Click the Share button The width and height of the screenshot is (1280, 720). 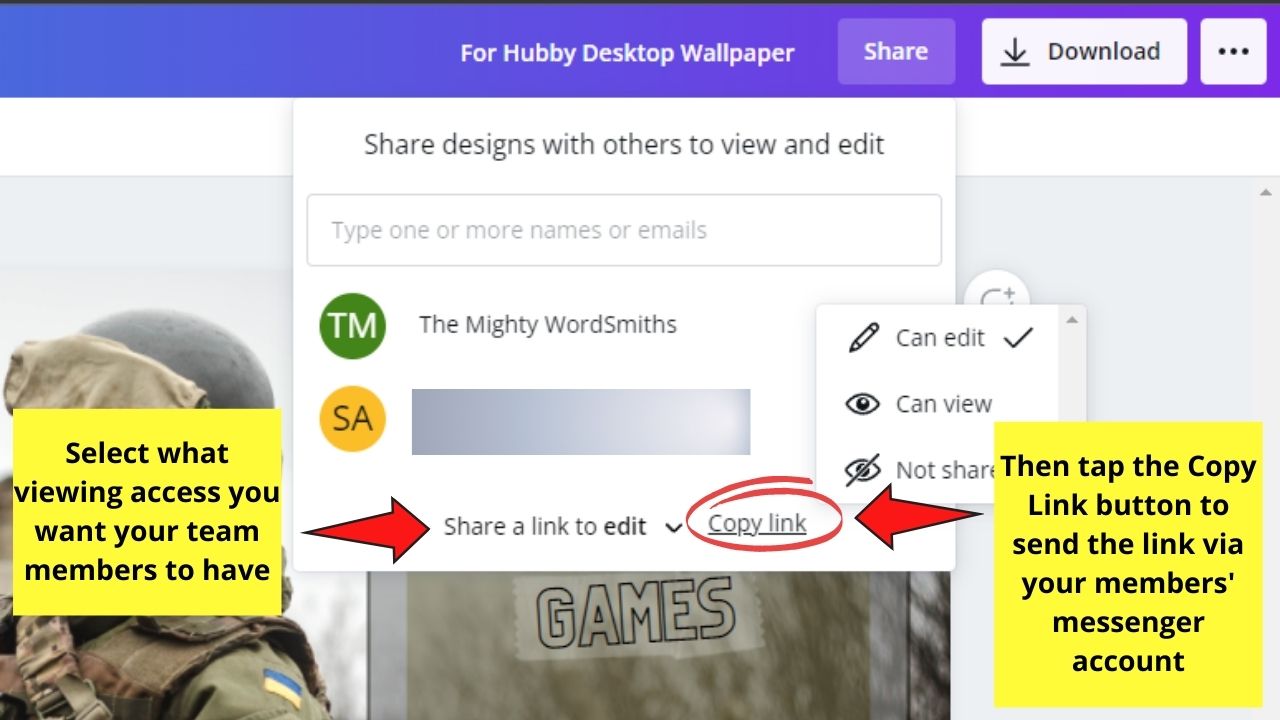click(896, 52)
